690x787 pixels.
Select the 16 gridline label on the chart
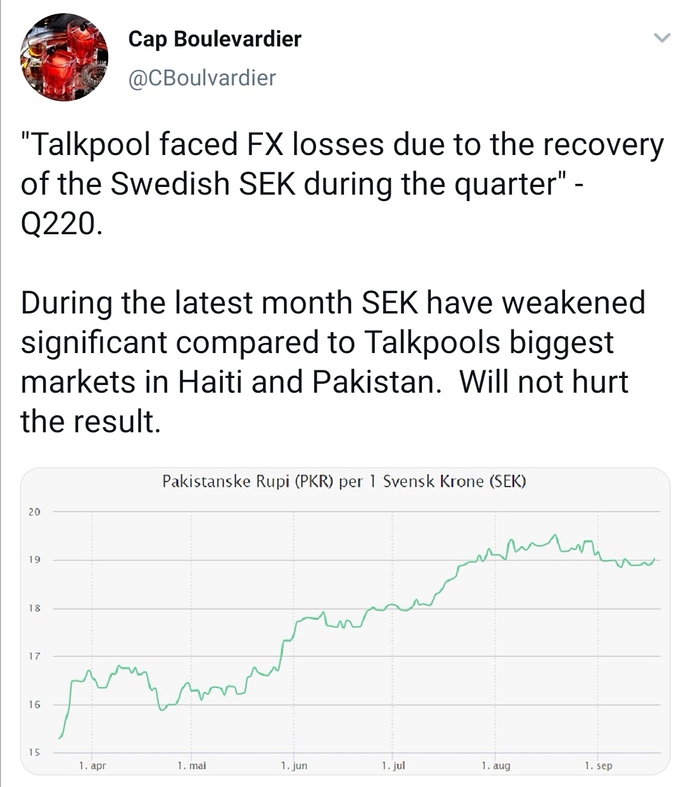(x=34, y=705)
